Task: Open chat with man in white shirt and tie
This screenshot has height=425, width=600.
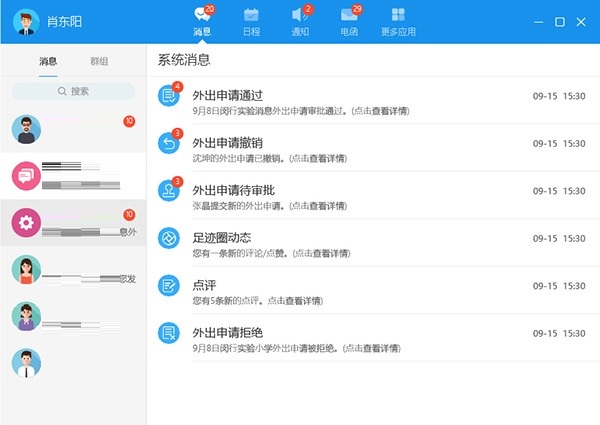Action: [26, 363]
